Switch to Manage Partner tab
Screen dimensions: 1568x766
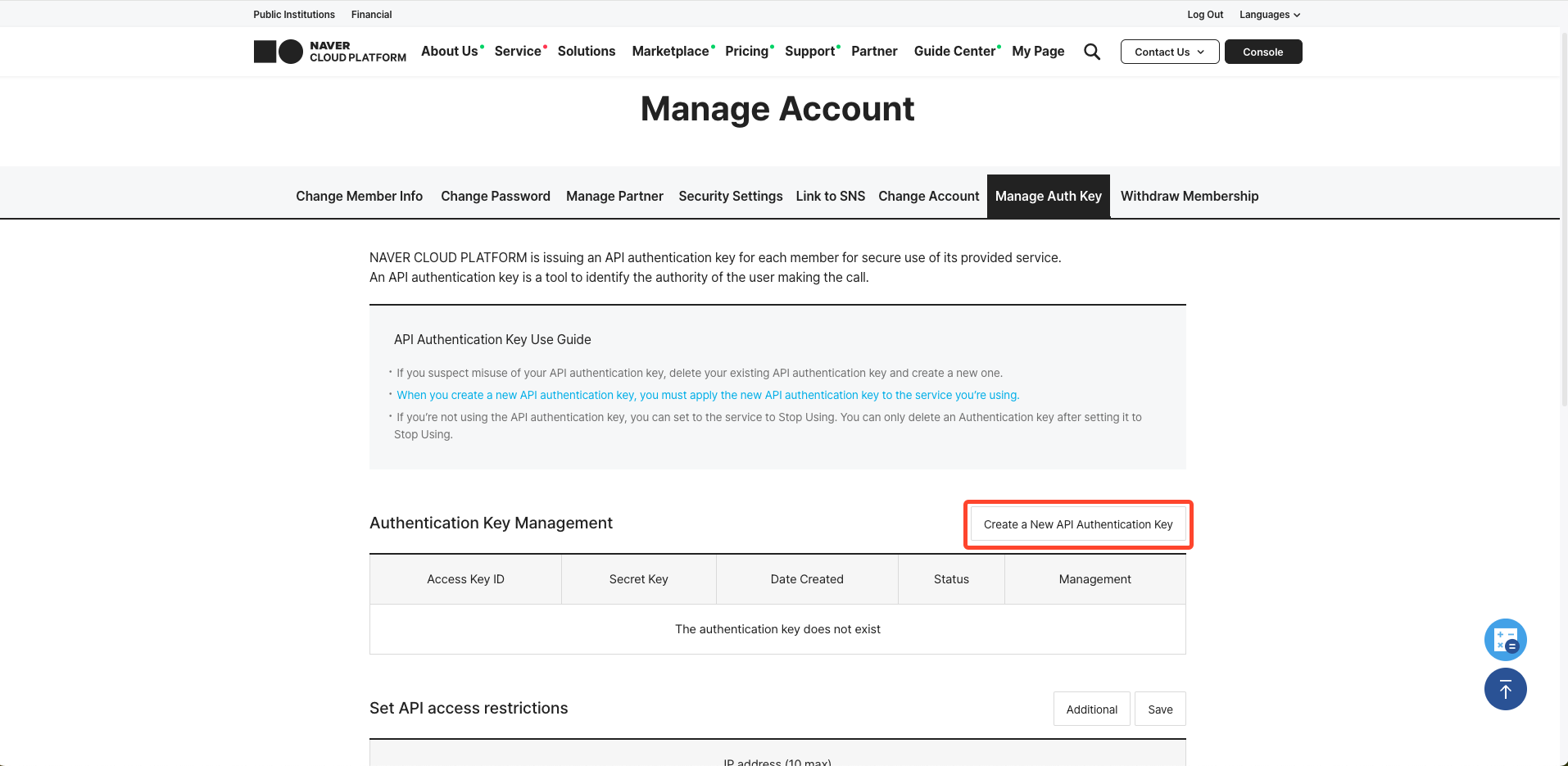point(614,196)
